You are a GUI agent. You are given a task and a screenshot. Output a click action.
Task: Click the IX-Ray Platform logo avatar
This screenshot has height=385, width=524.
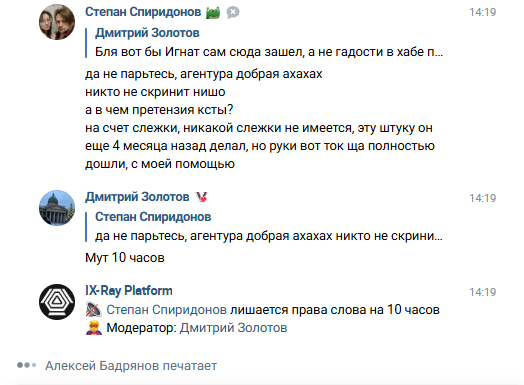point(57,302)
